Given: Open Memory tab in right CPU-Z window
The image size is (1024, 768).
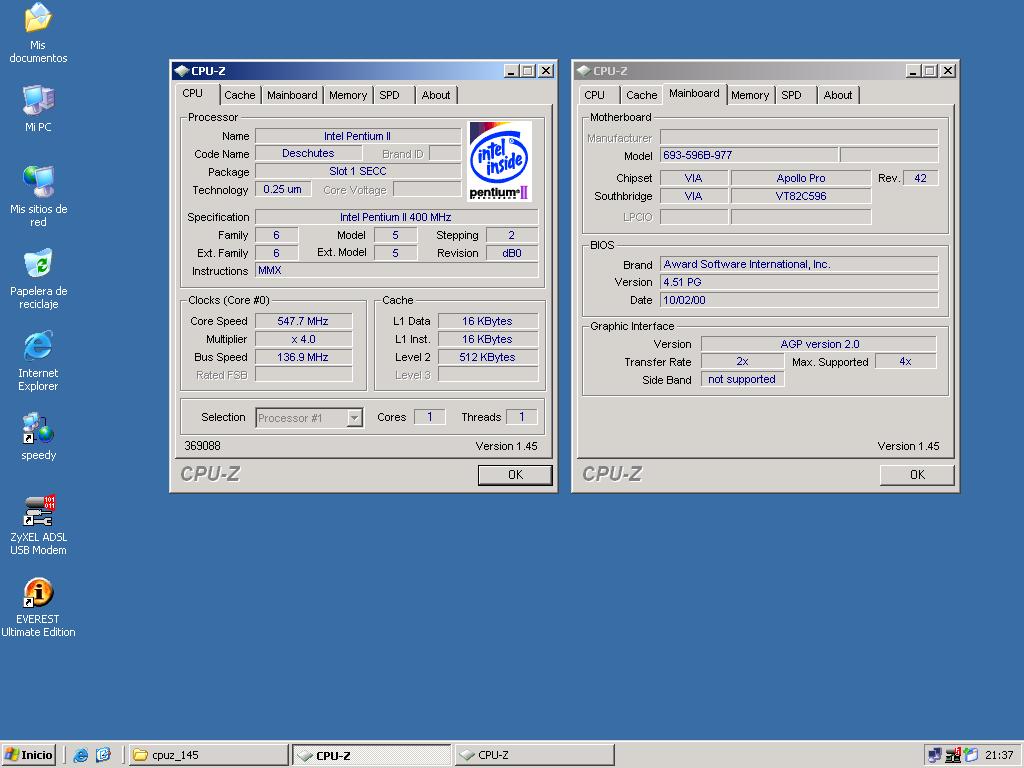Looking at the screenshot, I should point(750,95).
